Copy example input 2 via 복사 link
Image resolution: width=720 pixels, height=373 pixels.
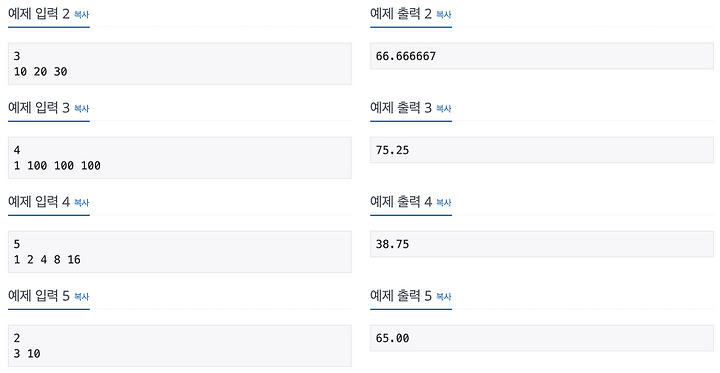pos(81,15)
